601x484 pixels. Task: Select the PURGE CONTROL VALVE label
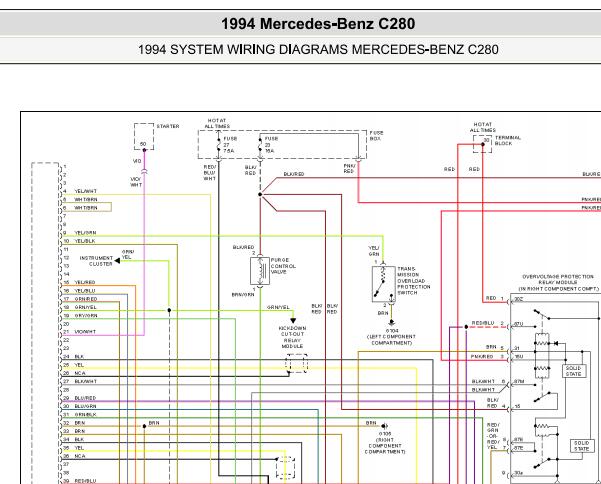pos(283,266)
